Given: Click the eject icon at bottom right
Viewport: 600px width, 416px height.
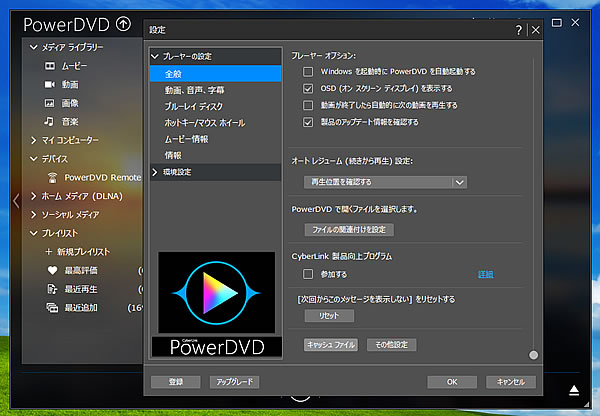Looking at the screenshot, I should pyautogui.click(x=574, y=389).
